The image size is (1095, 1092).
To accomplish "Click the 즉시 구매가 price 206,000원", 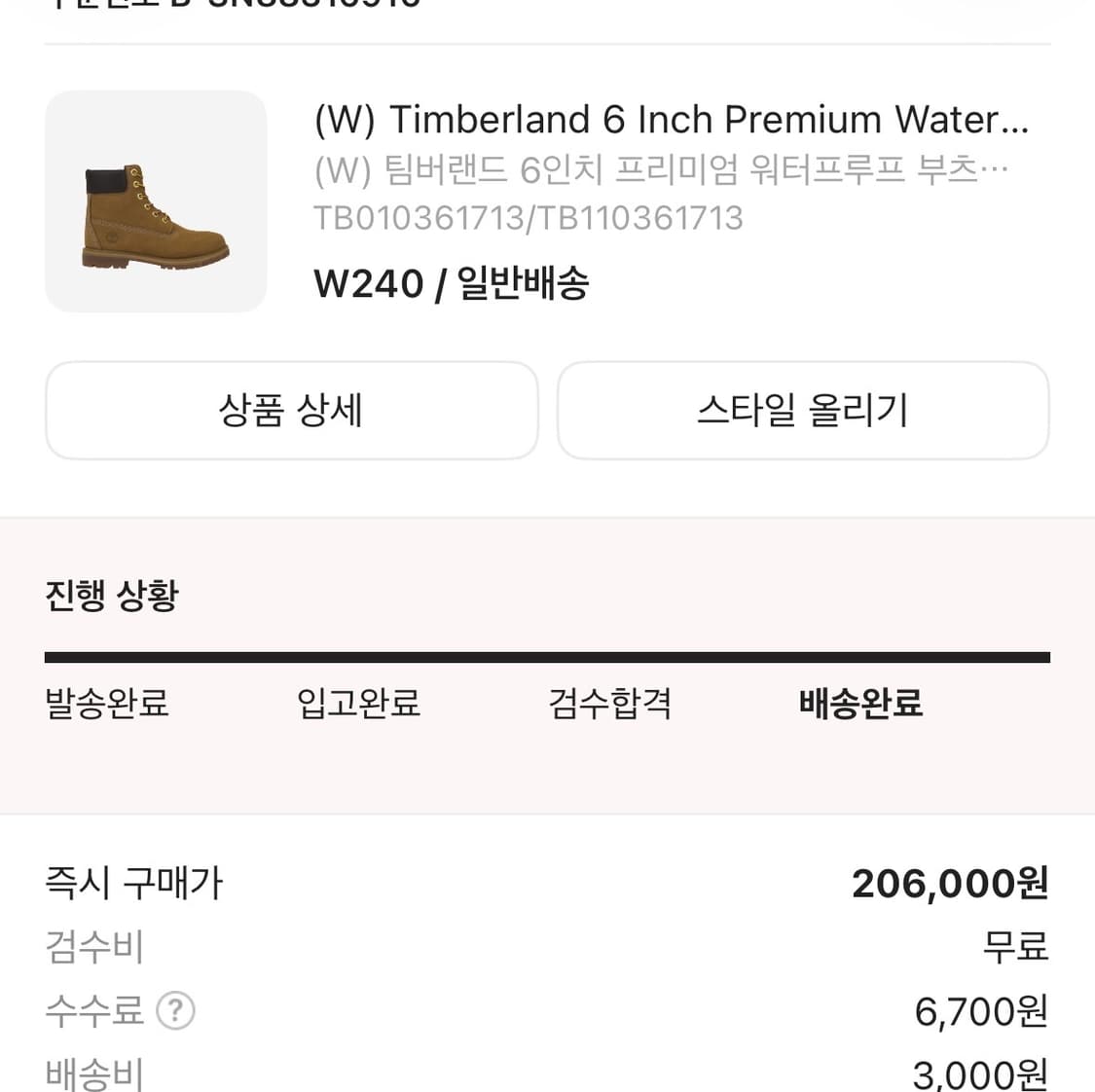I will pyautogui.click(x=947, y=883).
